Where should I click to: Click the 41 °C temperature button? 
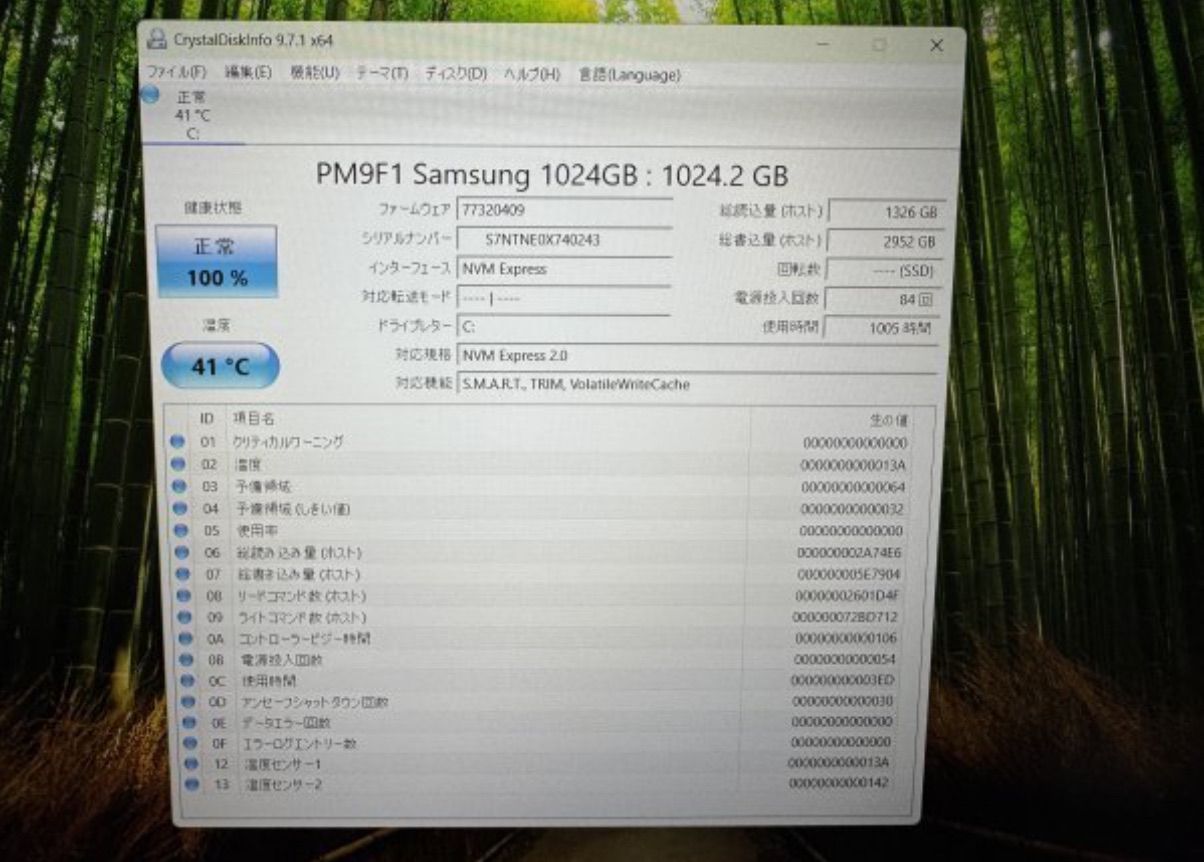220,366
